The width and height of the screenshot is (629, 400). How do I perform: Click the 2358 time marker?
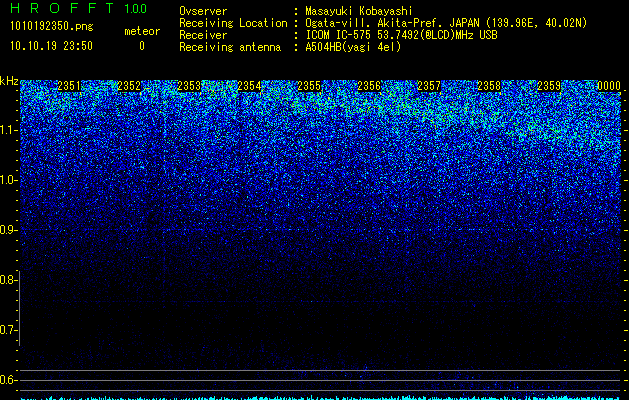489,86
